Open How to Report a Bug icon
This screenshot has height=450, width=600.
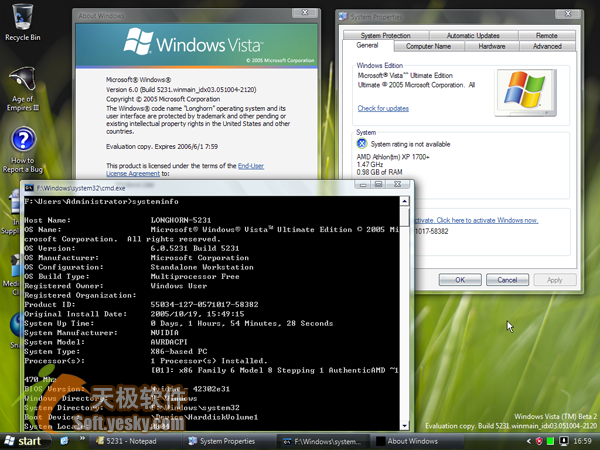point(23,150)
